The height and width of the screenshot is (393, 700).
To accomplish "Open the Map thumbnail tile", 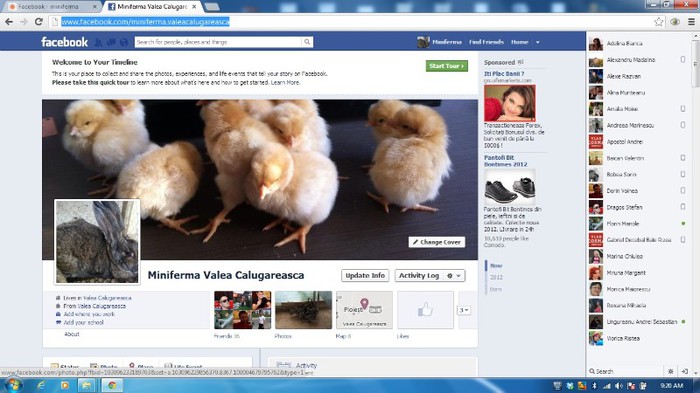I will pyautogui.click(x=364, y=310).
